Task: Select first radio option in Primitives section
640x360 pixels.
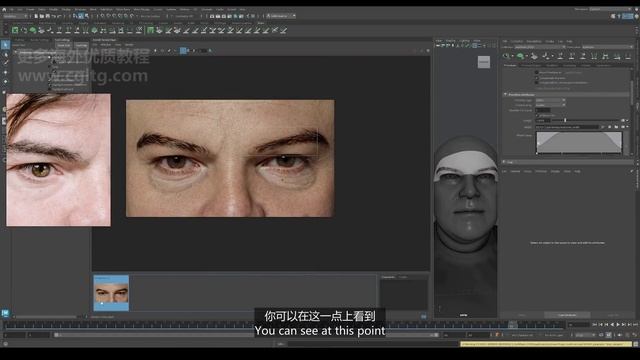Action: tap(537, 73)
